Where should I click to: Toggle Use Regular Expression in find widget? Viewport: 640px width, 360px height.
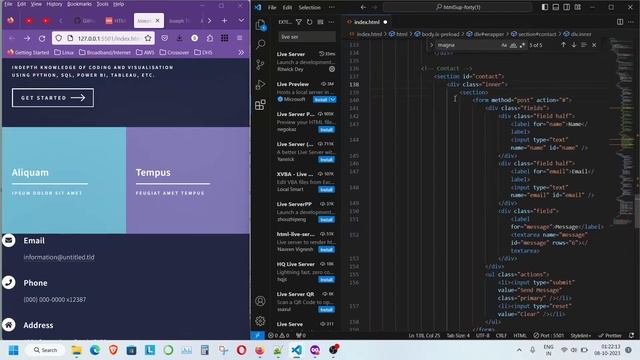[522, 45]
